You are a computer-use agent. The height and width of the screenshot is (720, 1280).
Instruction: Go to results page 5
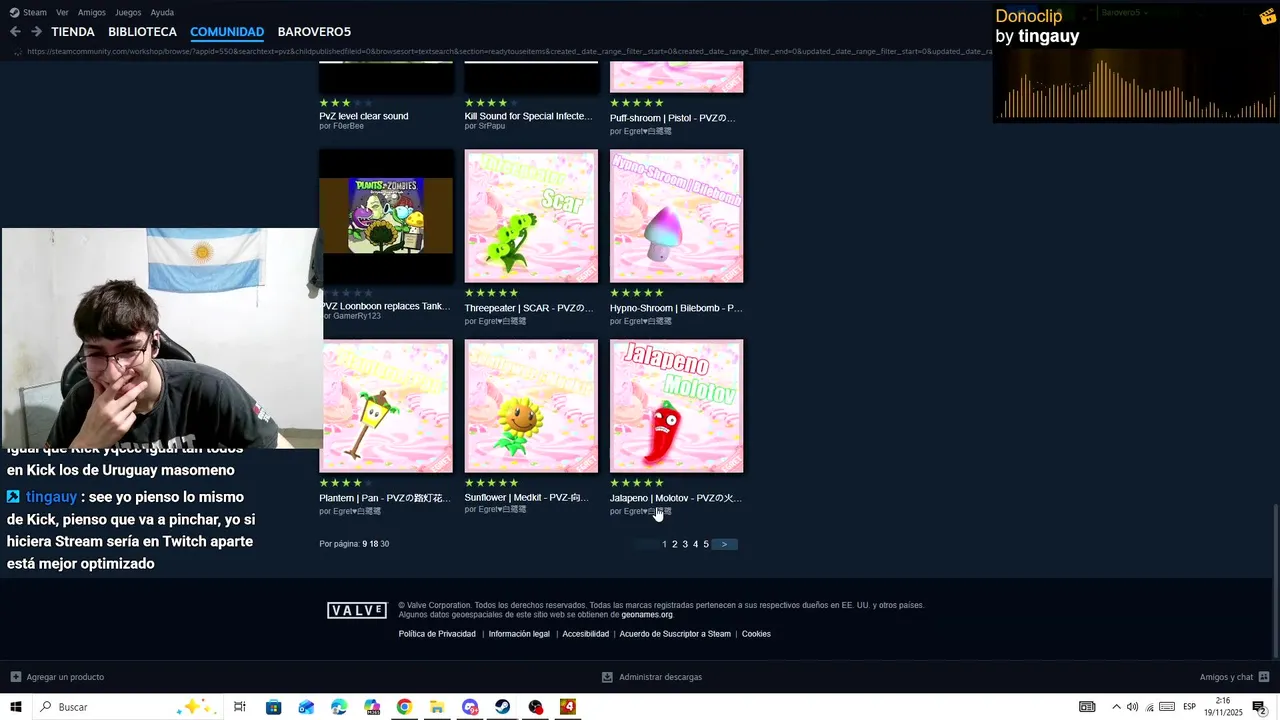(x=706, y=544)
